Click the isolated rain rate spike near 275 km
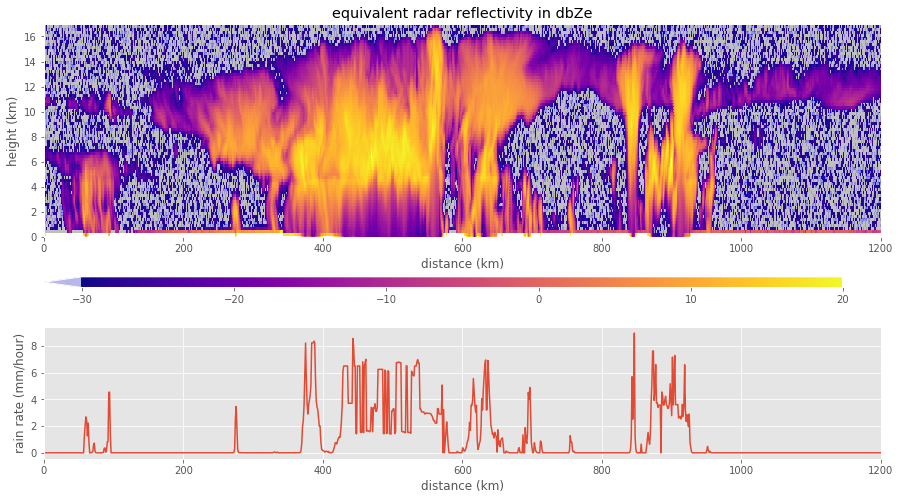 click(236, 406)
